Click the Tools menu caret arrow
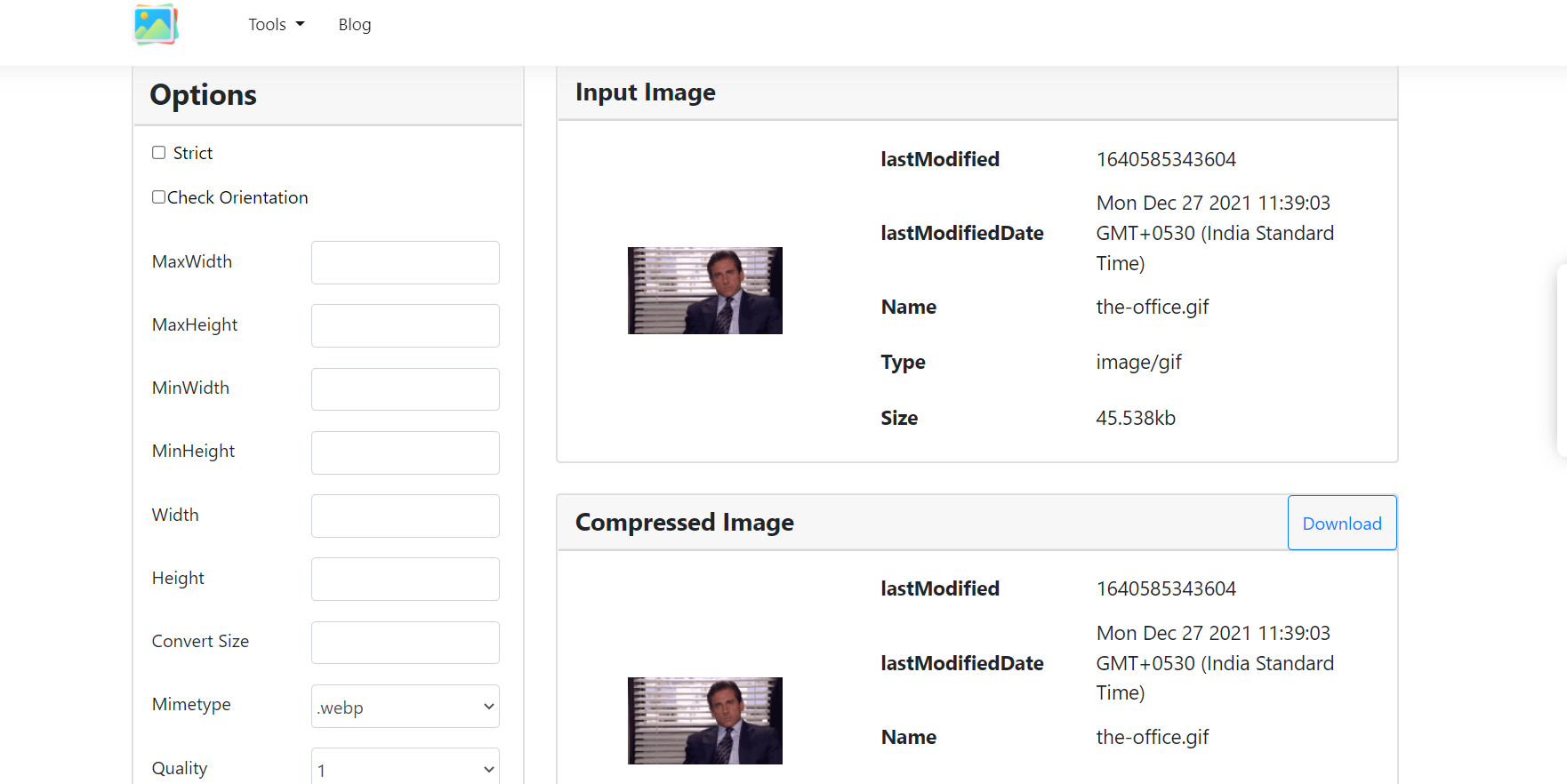The width and height of the screenshot is (1567, 784). 301,24
